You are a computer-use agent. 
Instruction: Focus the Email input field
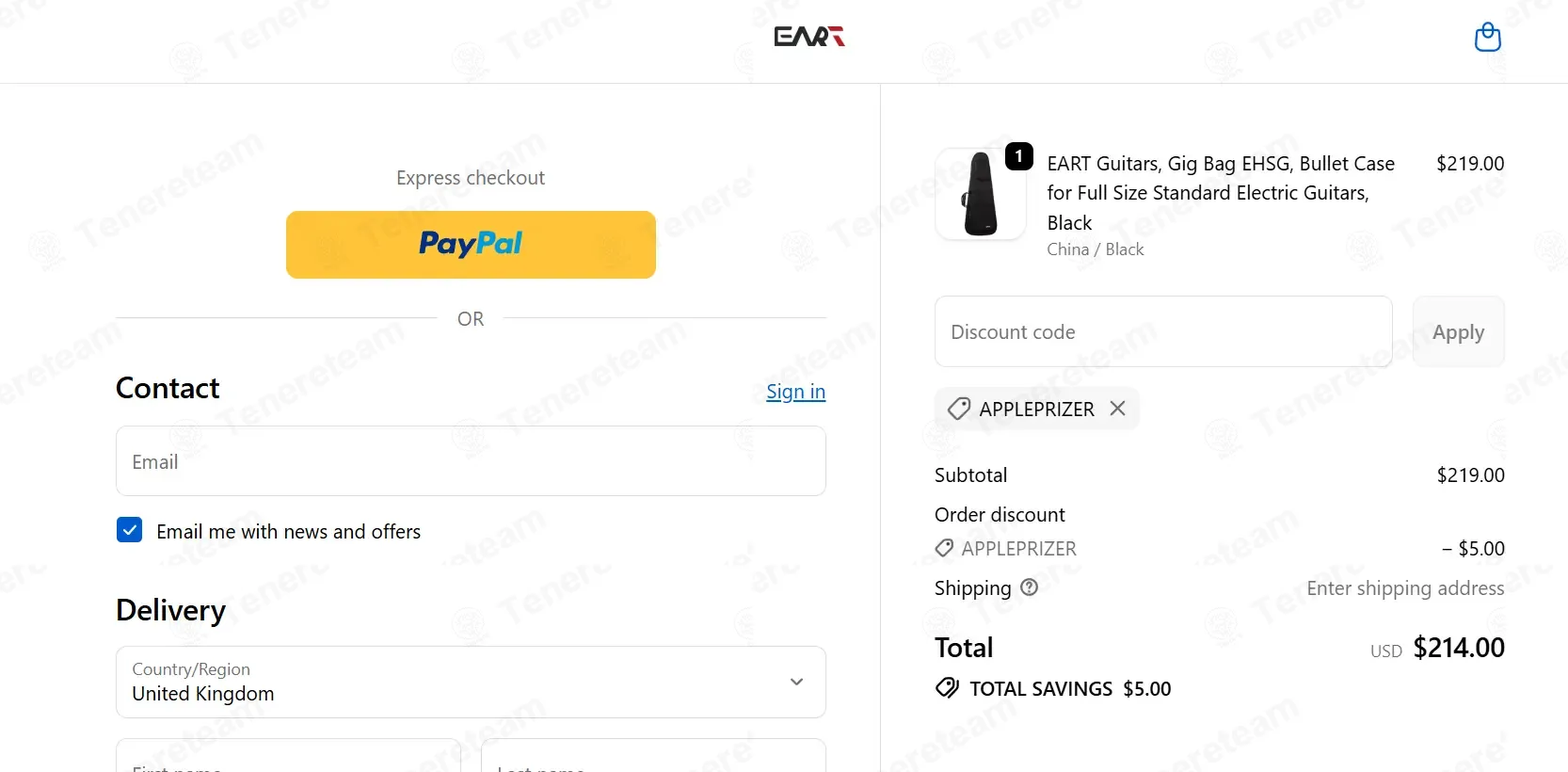click(470, 461)
